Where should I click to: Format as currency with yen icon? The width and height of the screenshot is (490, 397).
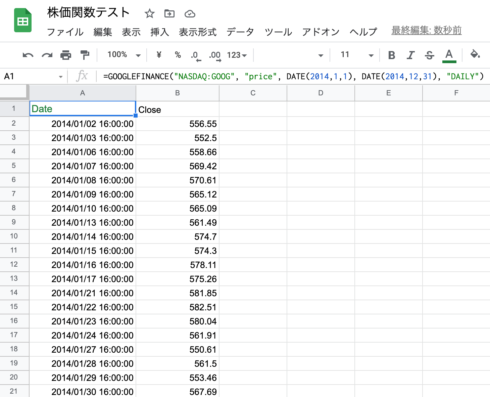click(x=159, y=55)
